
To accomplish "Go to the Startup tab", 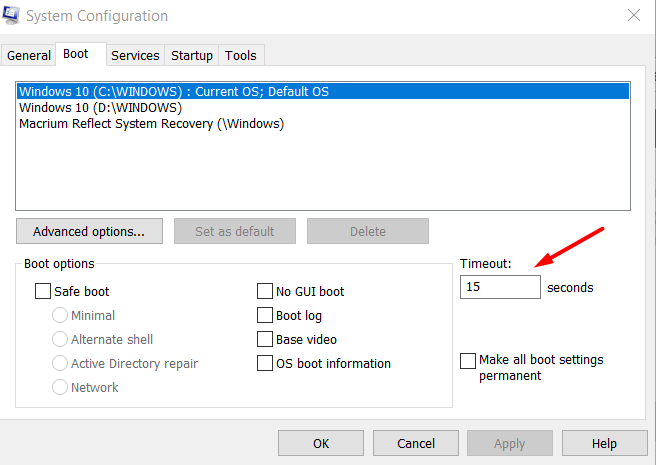I will pos(192,55).
